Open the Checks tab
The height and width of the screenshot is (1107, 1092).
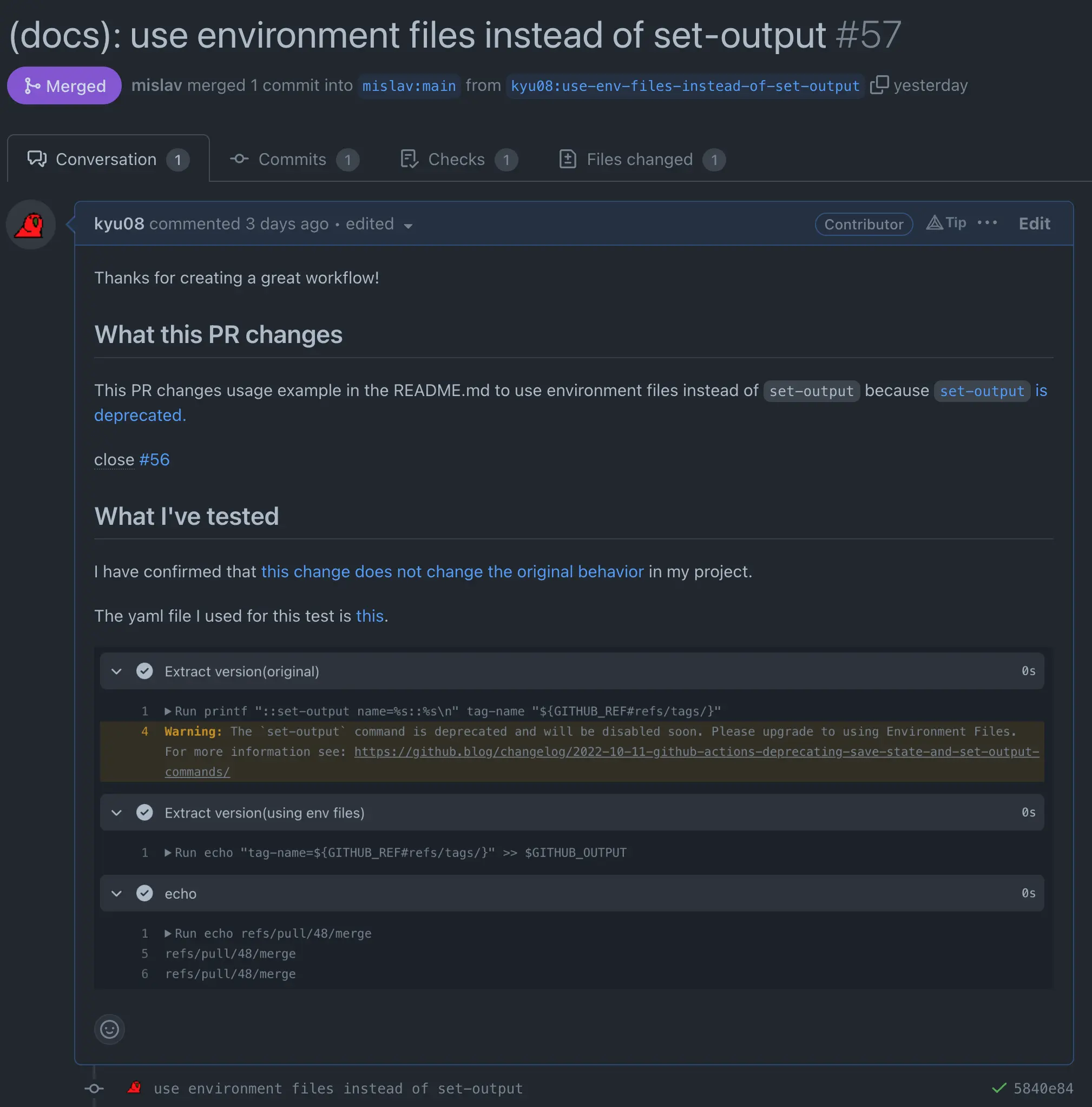[458, 159]
